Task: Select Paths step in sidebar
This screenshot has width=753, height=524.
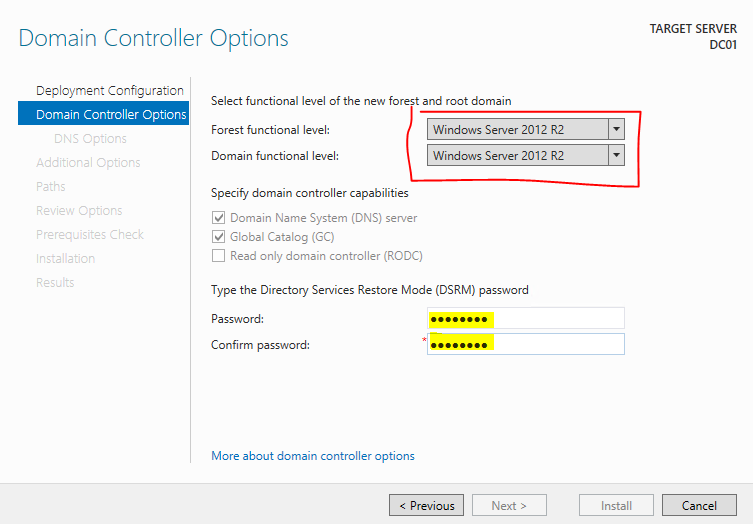Action: [x=50, y=186]
